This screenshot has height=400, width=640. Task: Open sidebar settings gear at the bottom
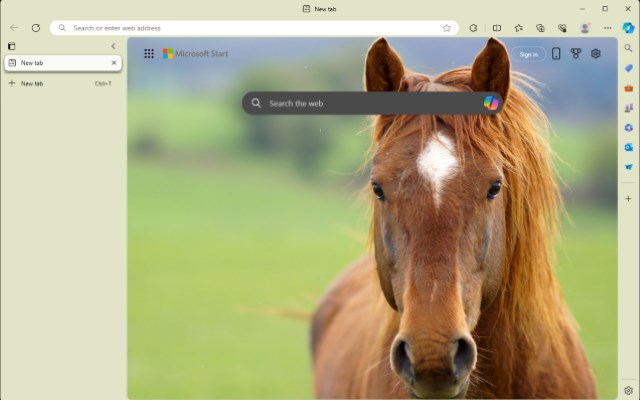pyautogui.click(x=628, y=391)
